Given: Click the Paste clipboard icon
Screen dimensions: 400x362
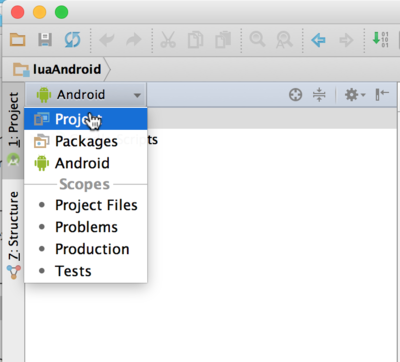Looking at the screenshot, I should 223,40.
